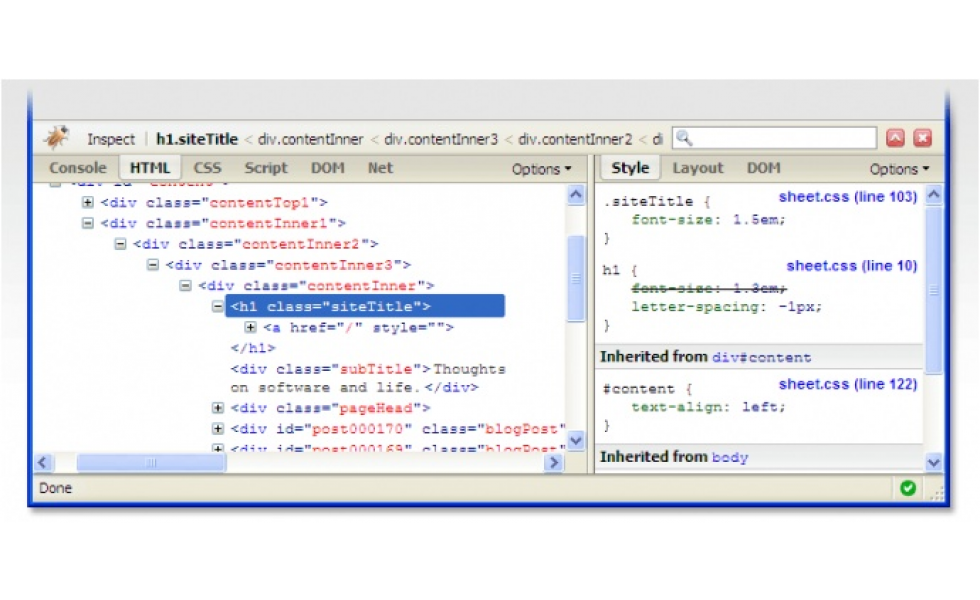
Task: Click the HTML panel vertical scrollbar thumb
Action: point(576,278)
